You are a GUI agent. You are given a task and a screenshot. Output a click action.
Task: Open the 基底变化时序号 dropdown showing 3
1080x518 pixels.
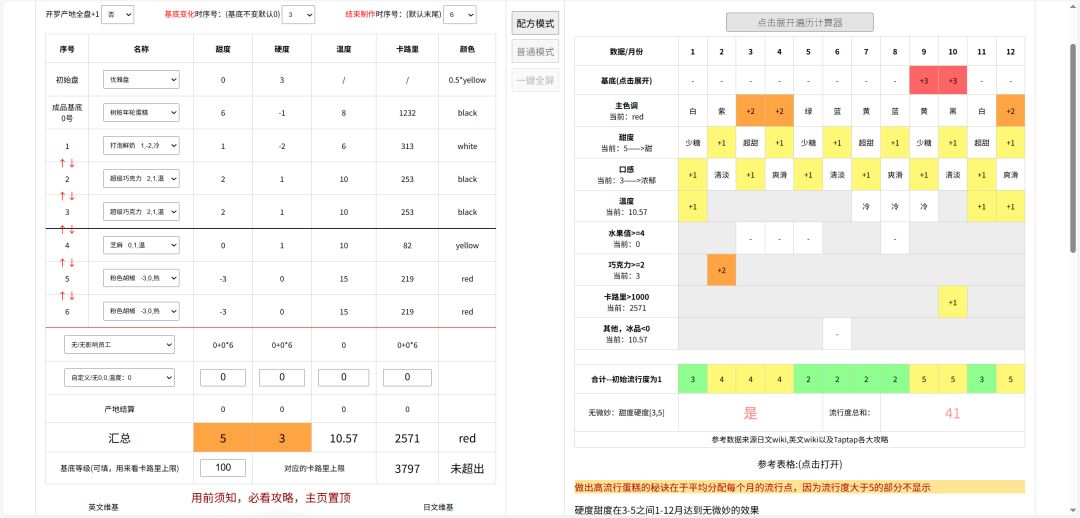(x=299, y=14)
